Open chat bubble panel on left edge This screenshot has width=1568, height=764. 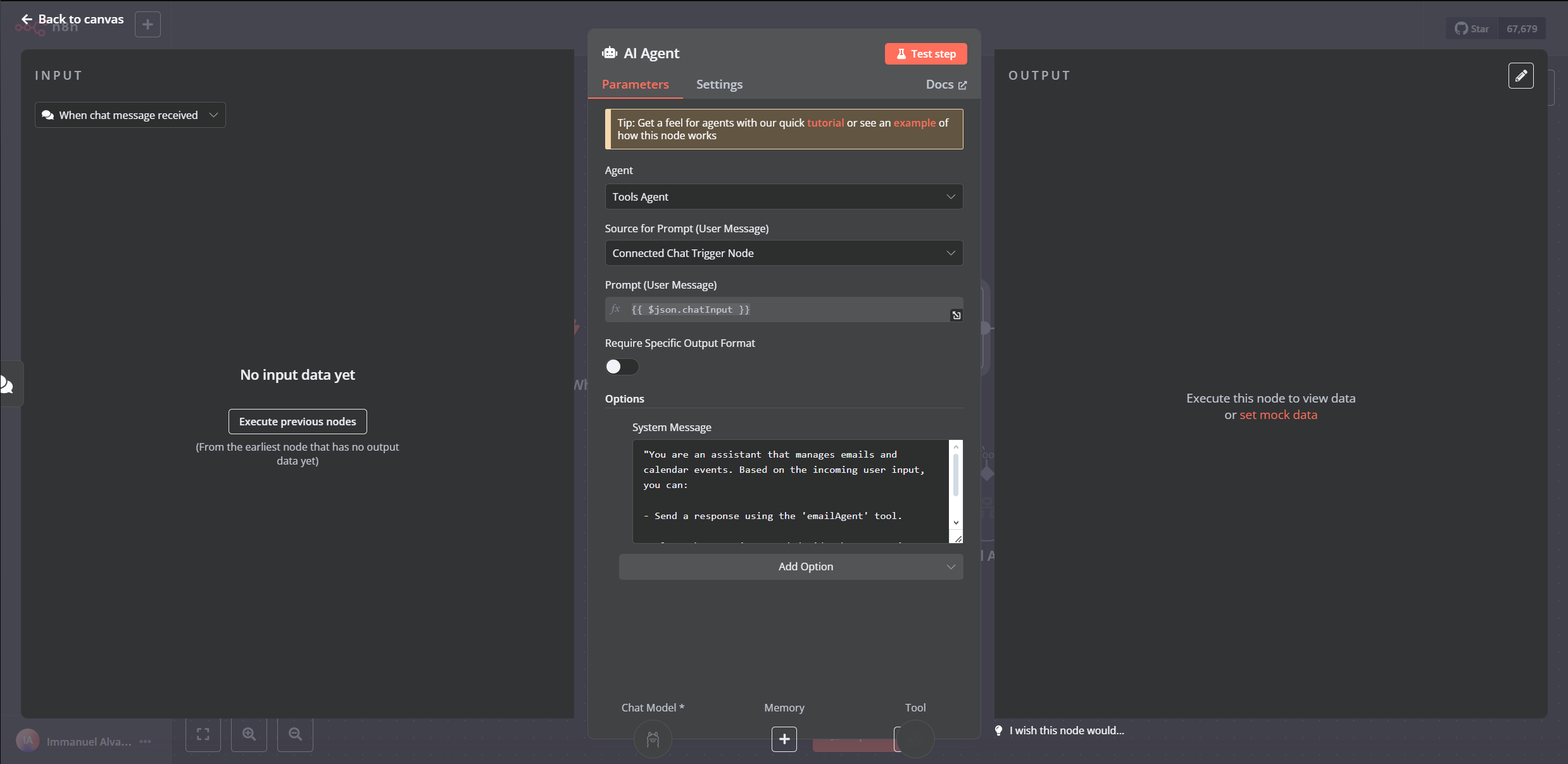(8, 384)
